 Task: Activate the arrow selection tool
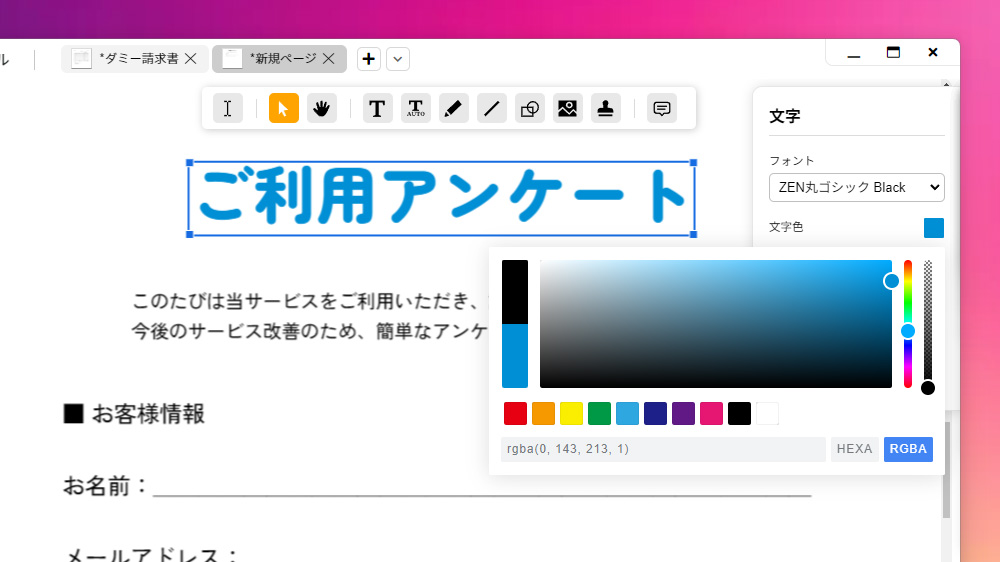click(284, 108)
